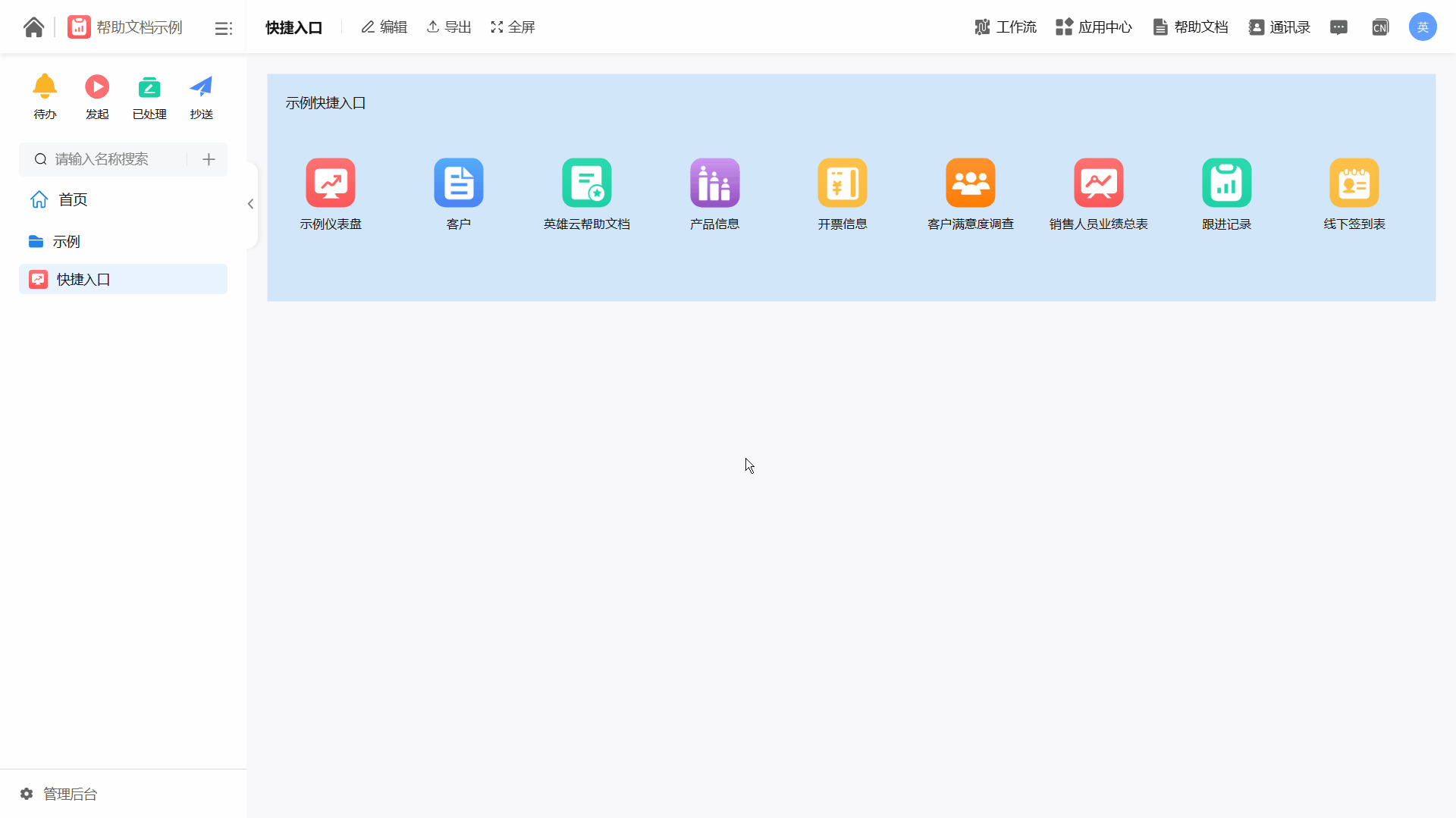Open 应用中心 from the top bar

coord(1094,27)
